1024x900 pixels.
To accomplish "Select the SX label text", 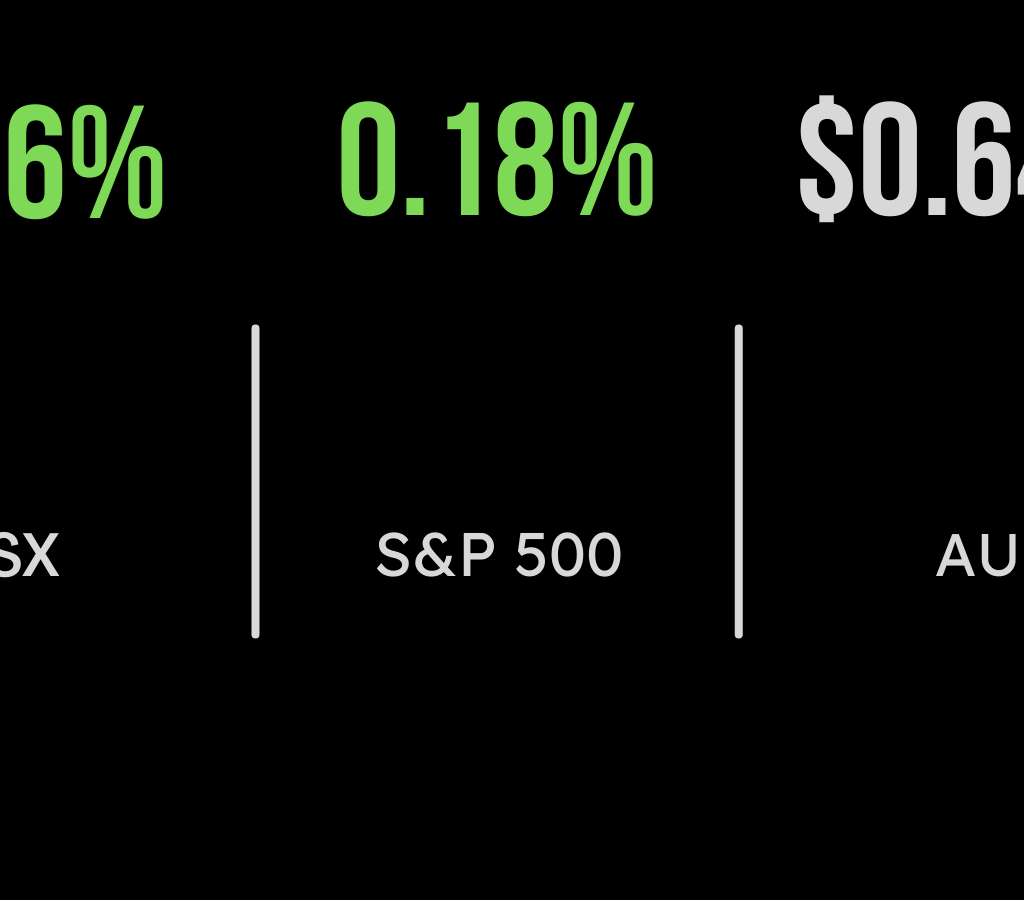I will tap(28, 557).
